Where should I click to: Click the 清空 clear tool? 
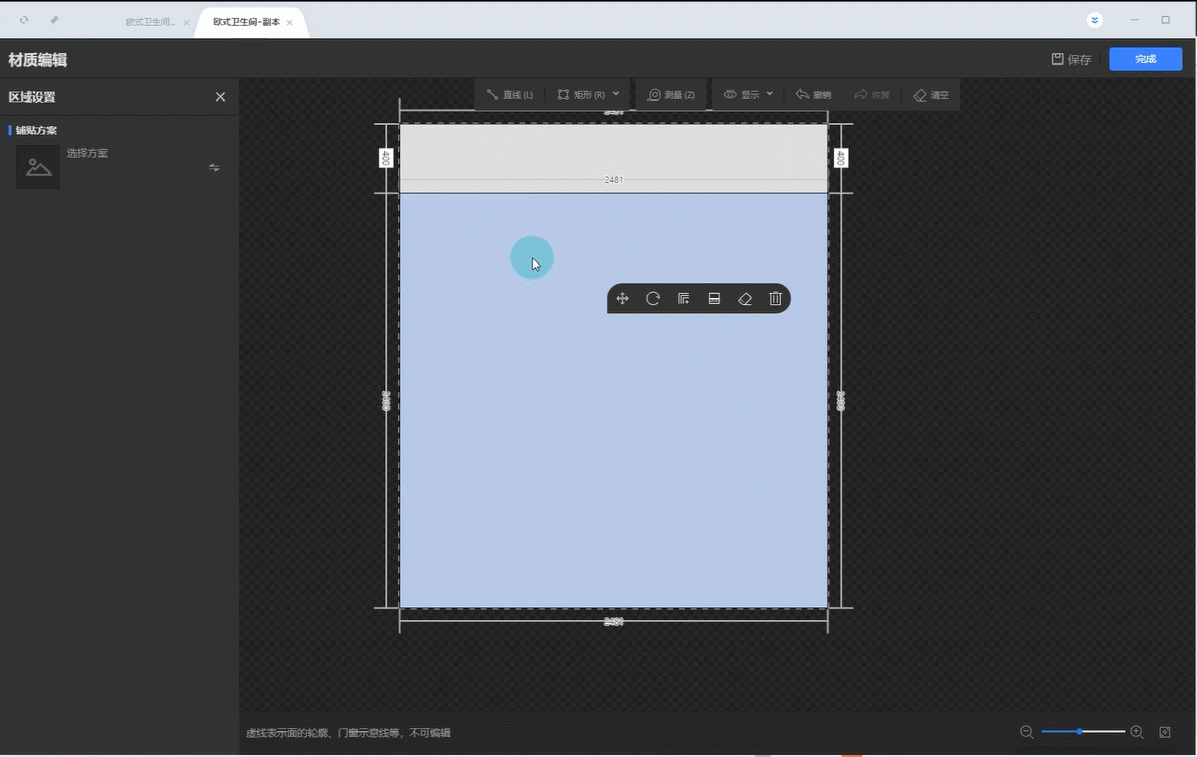[x=931, y=95]
